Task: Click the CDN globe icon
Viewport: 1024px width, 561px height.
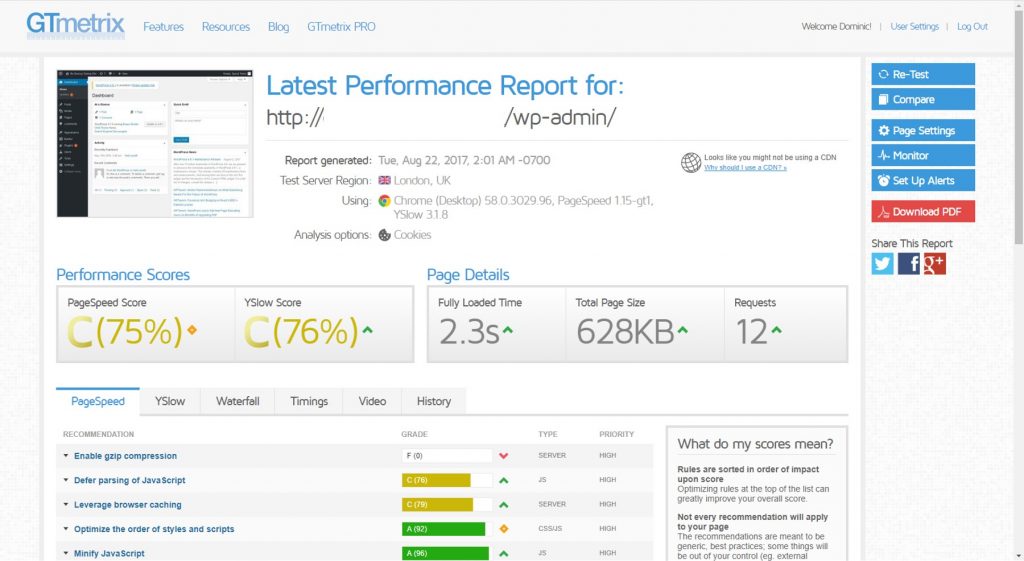Action: pos(691,162)
